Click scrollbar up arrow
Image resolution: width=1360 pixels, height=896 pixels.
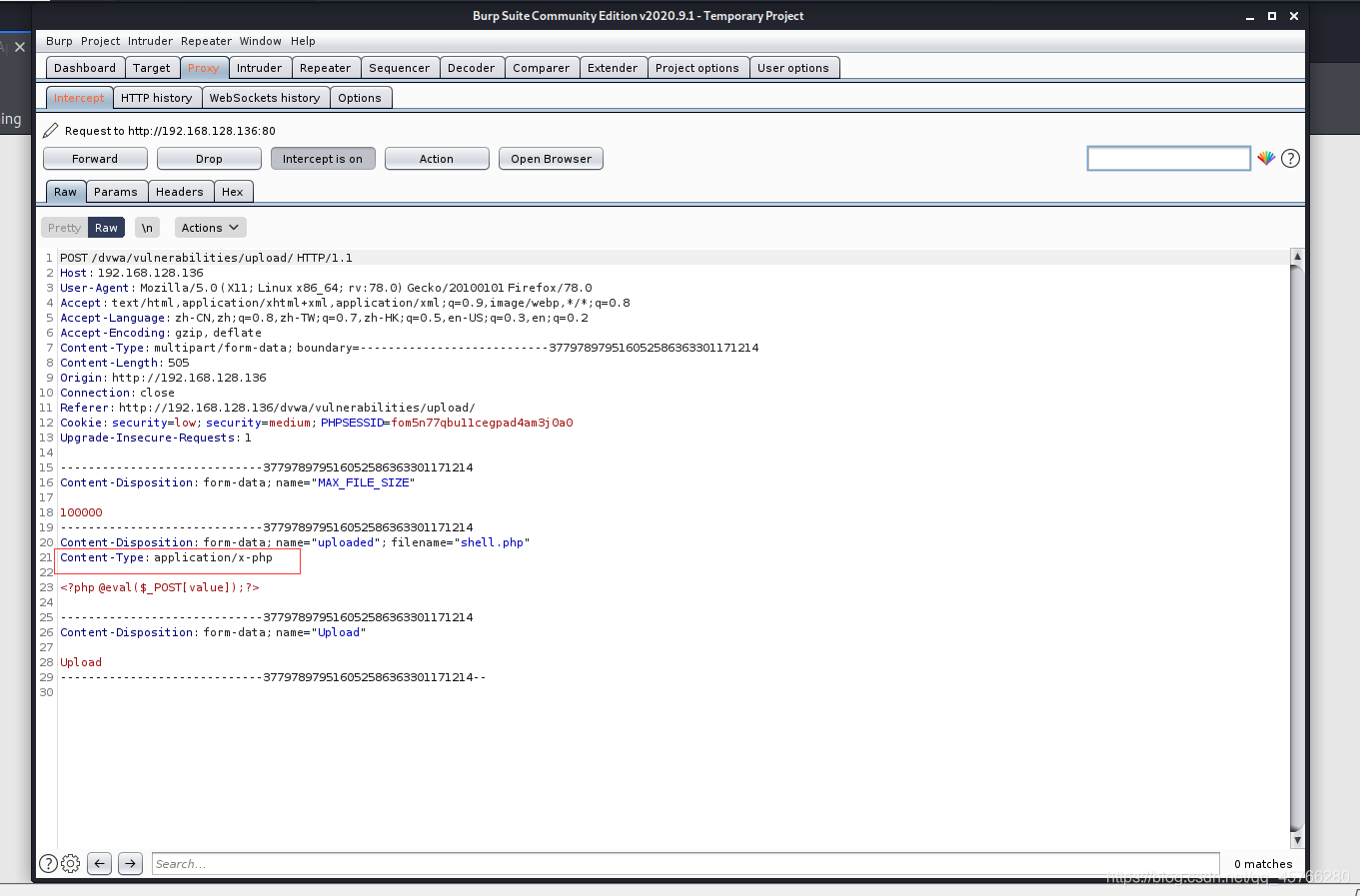point(1297,256)
